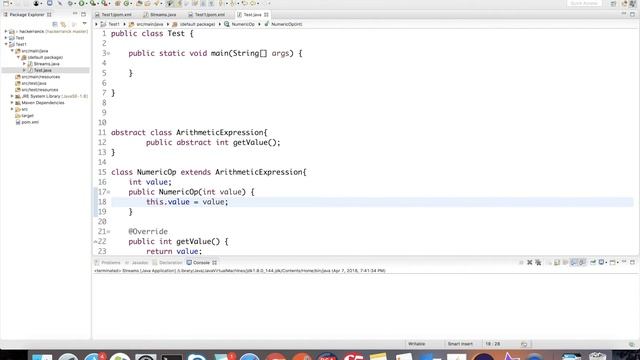
Task: Place cursor on line 18 this.value statement
Action: pyautogui.click(x=187, y=202)
